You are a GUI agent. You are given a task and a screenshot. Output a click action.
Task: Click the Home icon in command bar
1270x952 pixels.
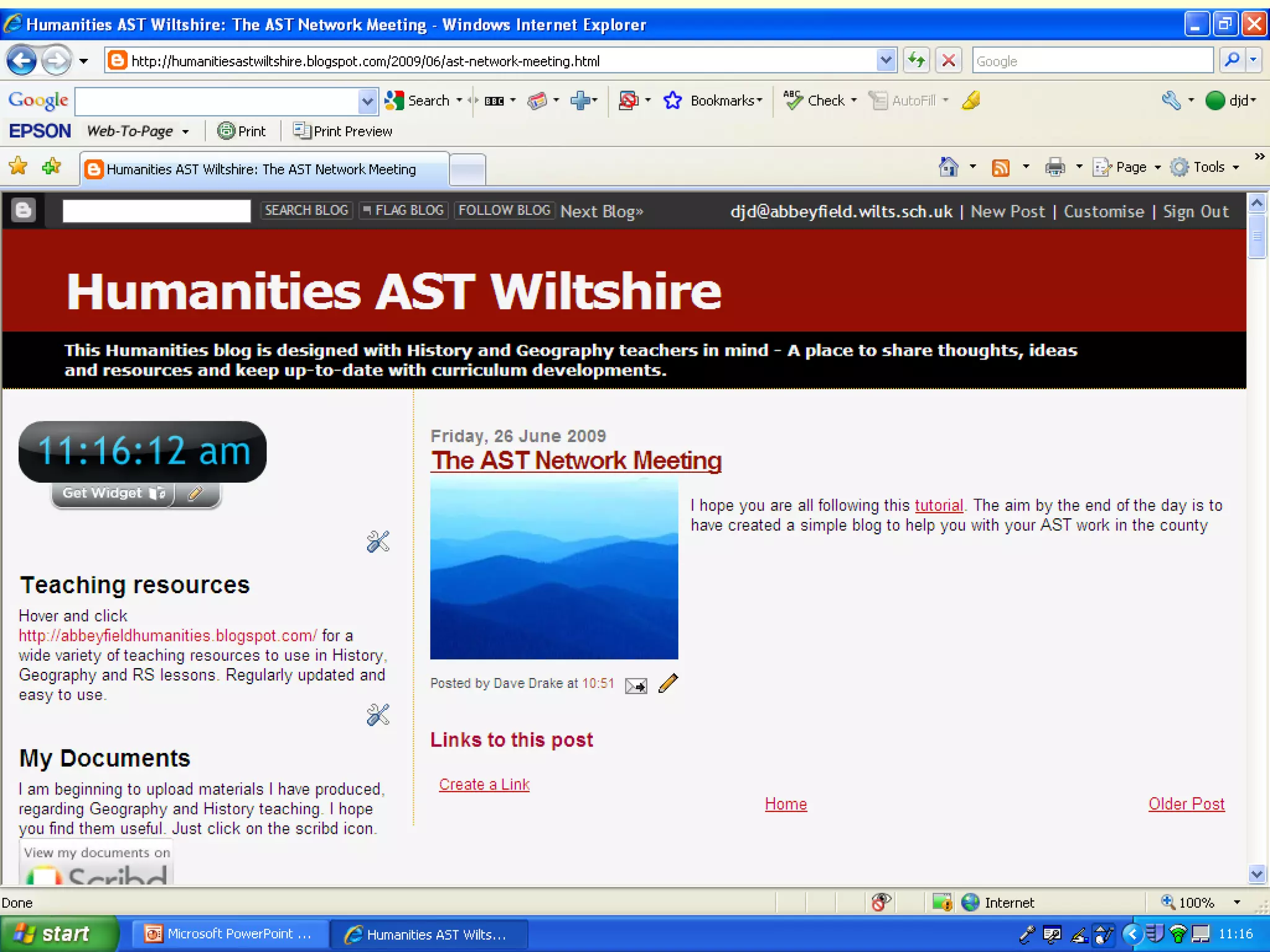948,167
